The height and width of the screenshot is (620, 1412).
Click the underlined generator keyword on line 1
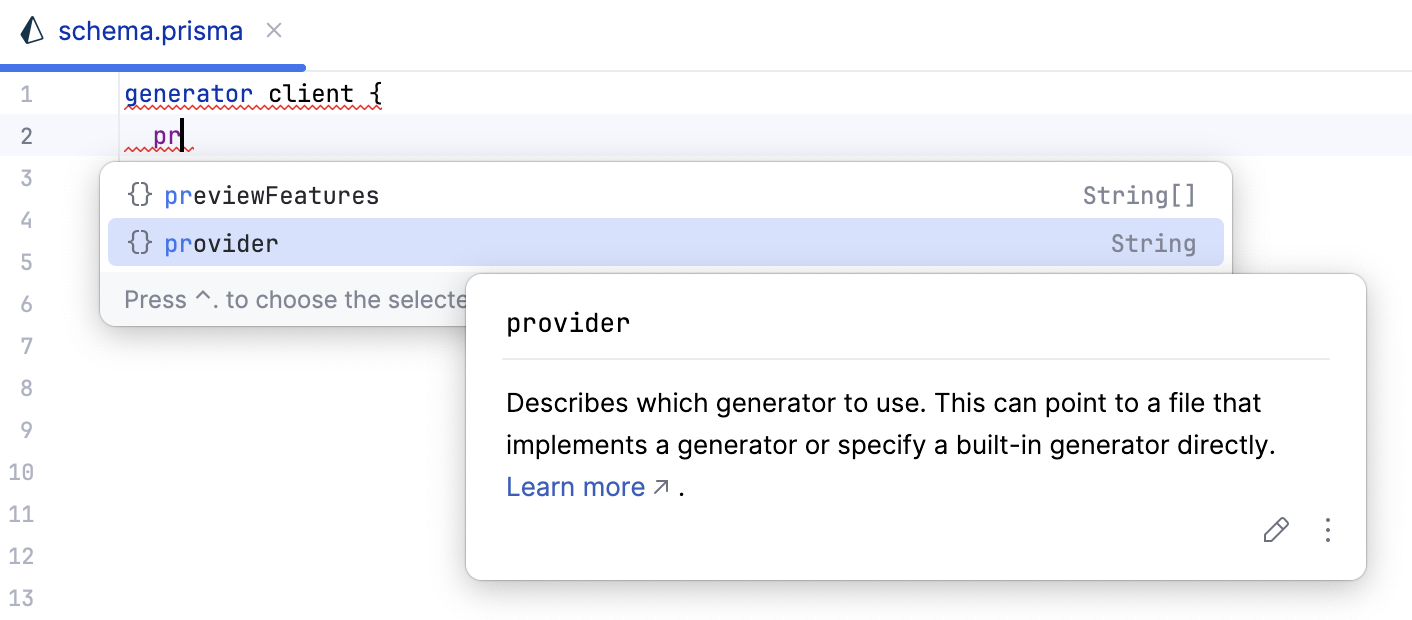coord(188,93)
